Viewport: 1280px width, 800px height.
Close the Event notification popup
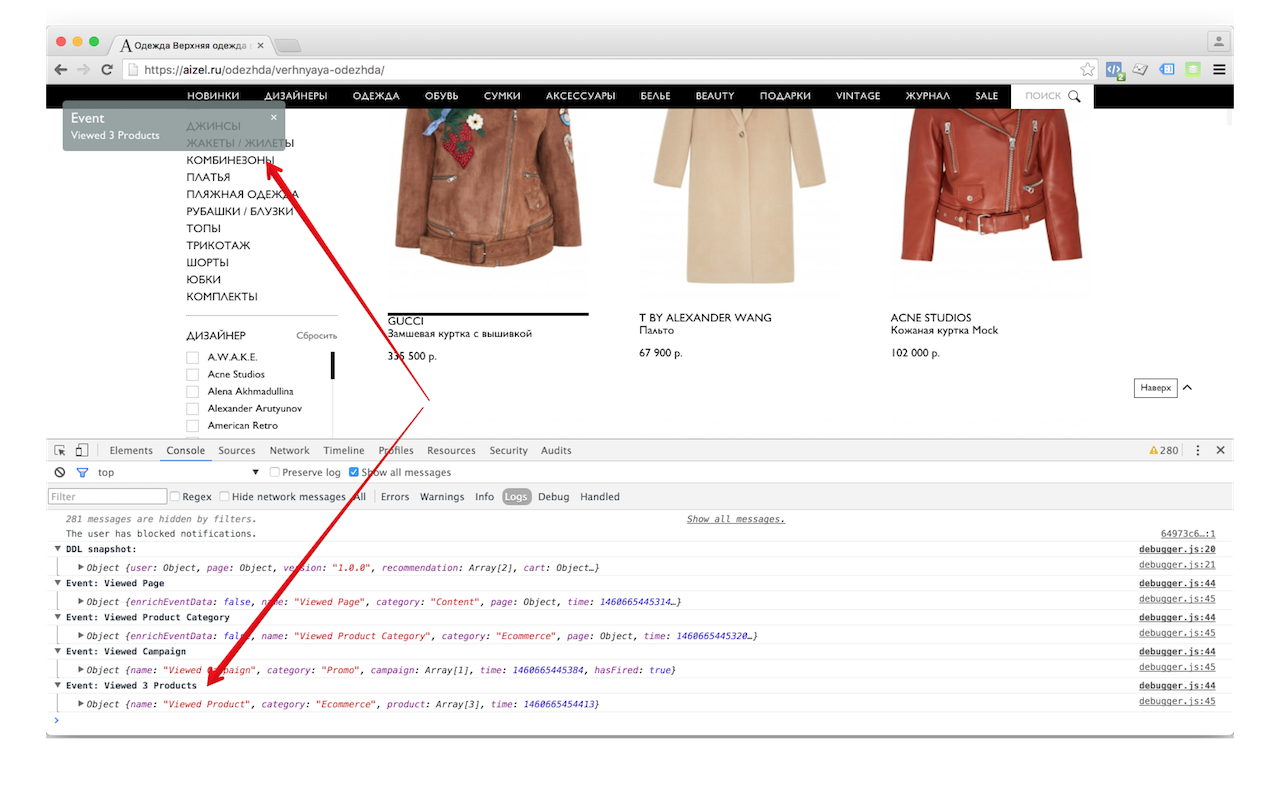click(274, 117)
